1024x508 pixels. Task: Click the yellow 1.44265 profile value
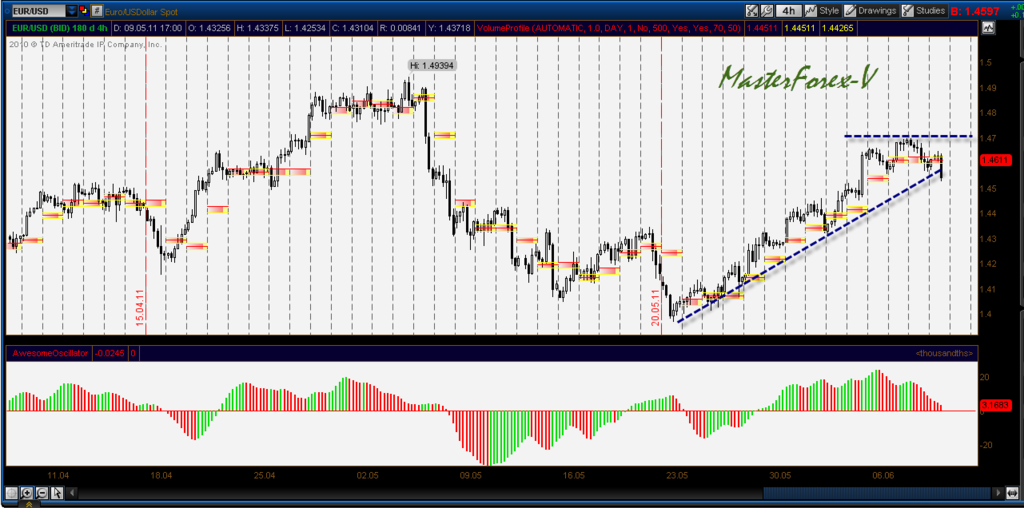pos(838,28)
